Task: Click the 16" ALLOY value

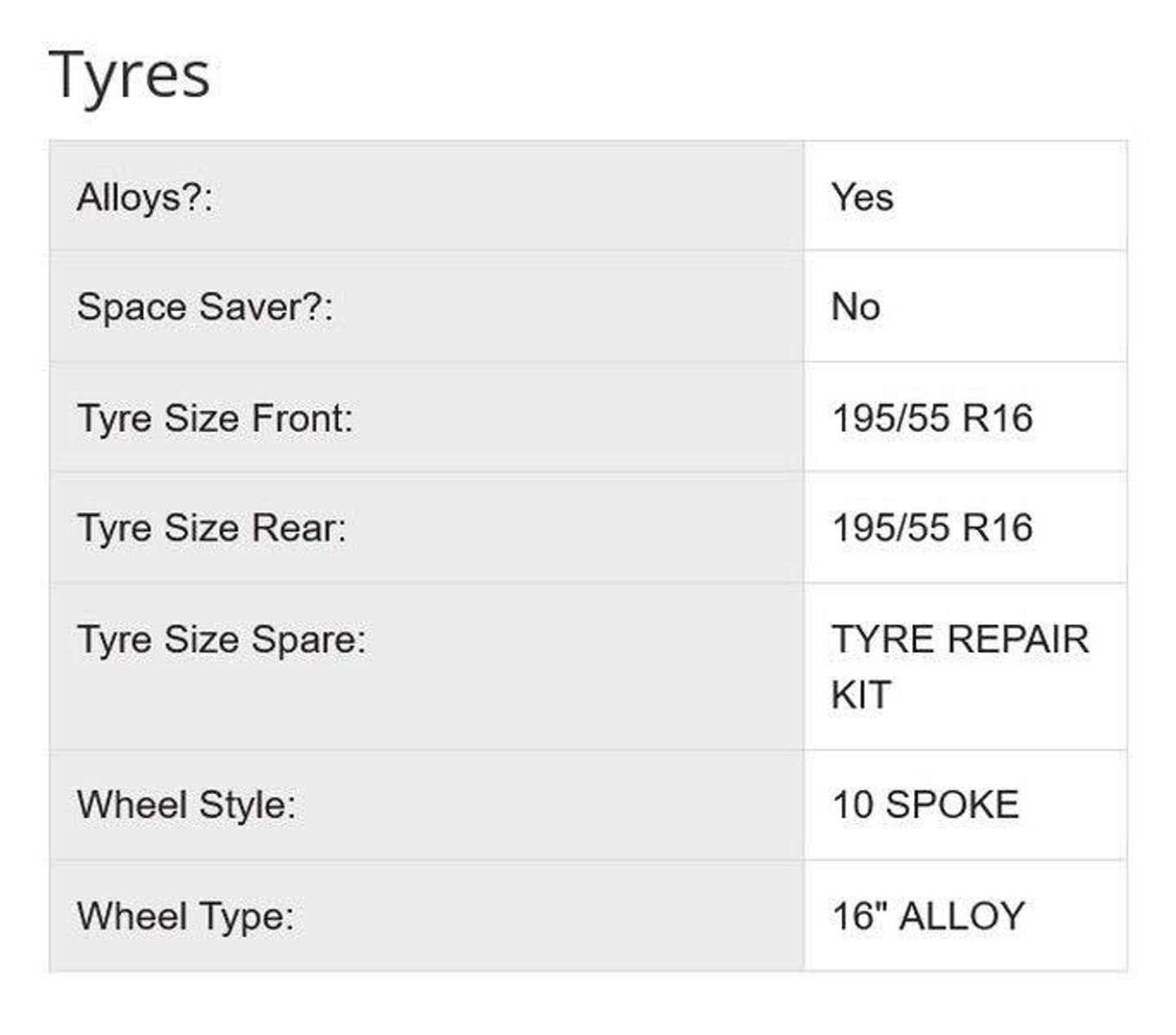Action: (928, 916)
